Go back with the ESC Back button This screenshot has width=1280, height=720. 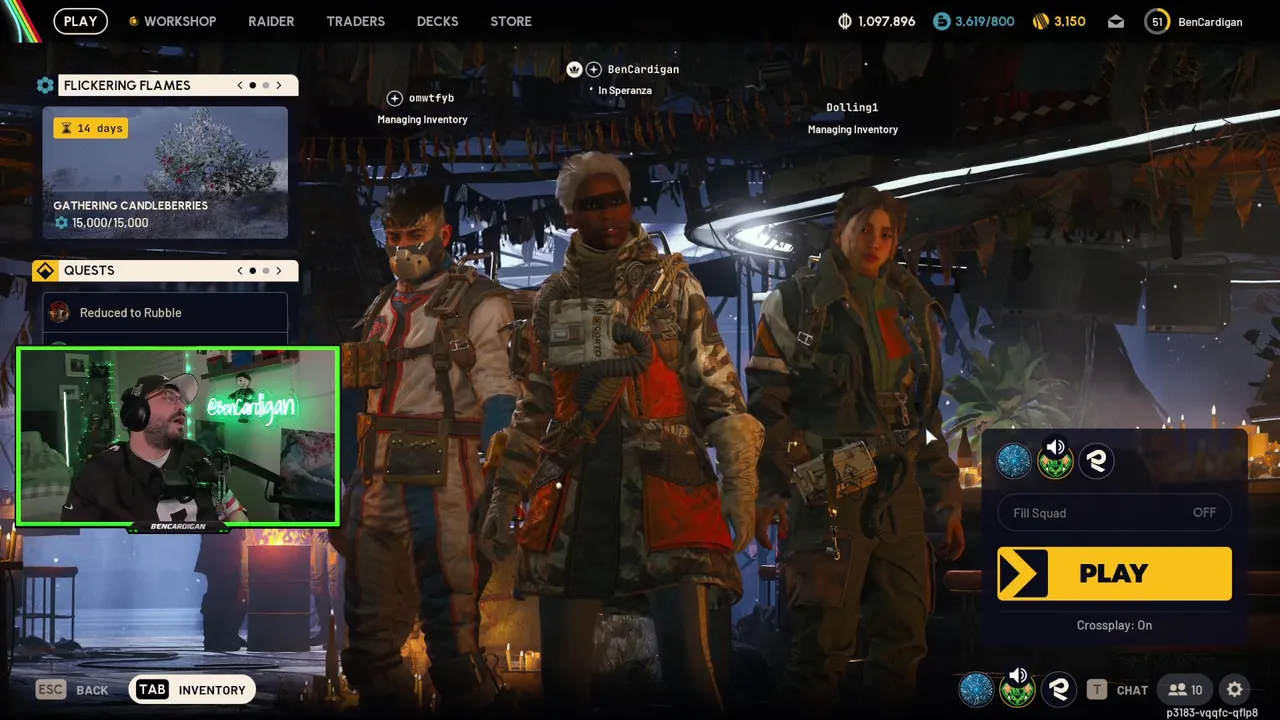pos(73,690)
